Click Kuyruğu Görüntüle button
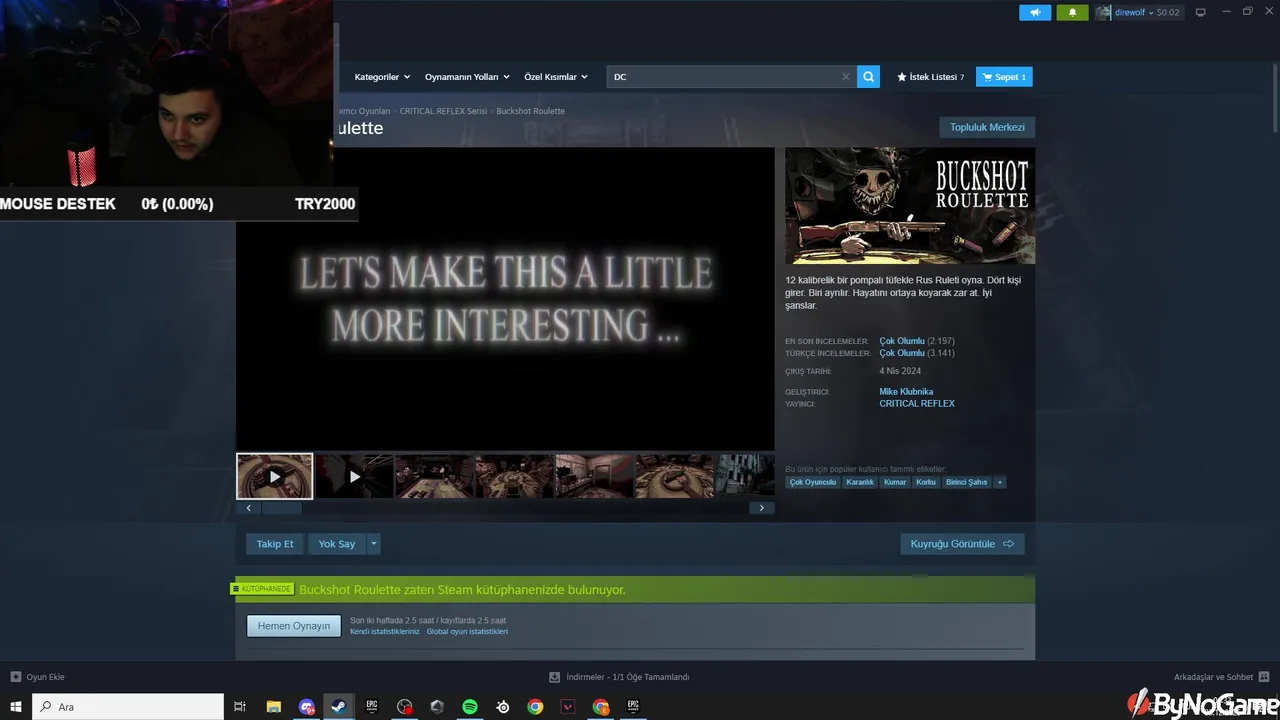The width and height of the screenshot is (1280, 720). coord(962,544)
